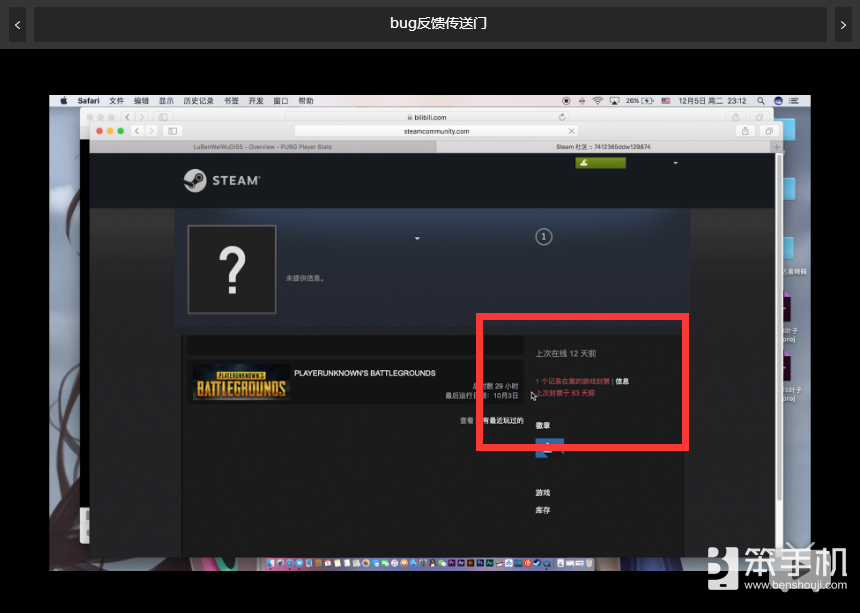Expand the profile name dropdown arrow

click(x=417, y=239)
